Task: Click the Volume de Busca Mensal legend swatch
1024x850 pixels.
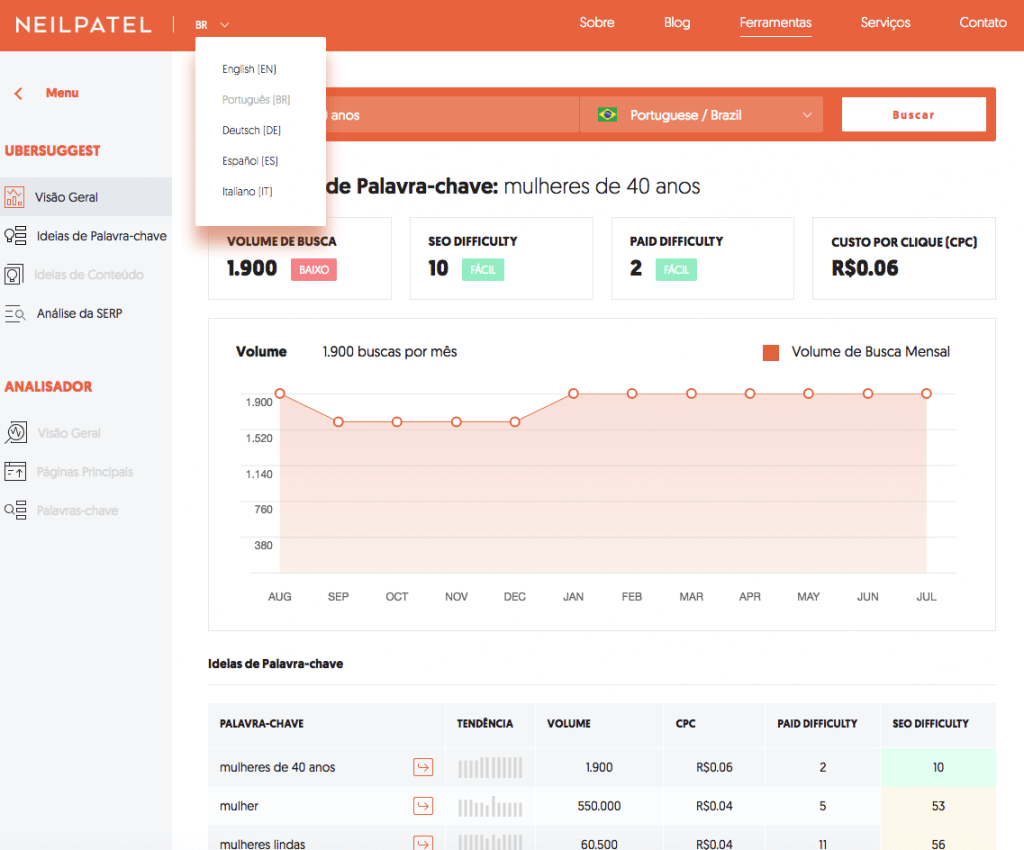Action: (x=771, y=353)
